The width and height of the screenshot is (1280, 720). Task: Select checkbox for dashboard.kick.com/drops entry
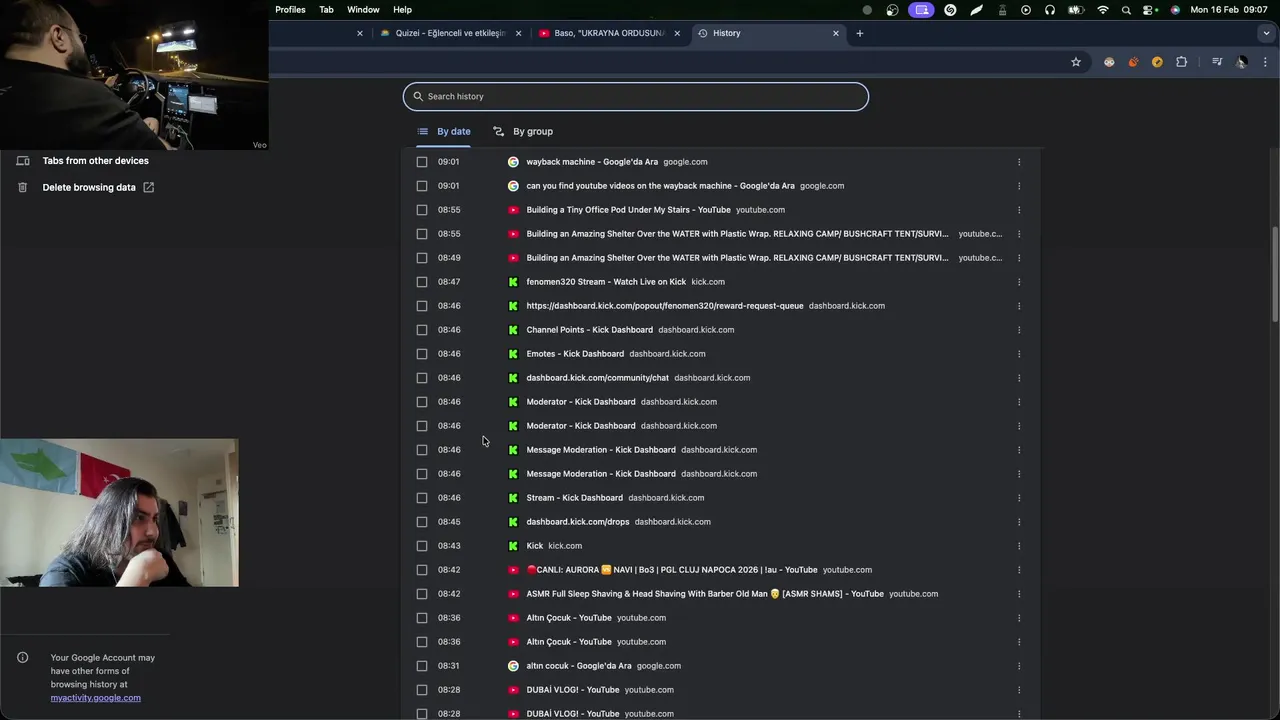(x=422, y=522)
